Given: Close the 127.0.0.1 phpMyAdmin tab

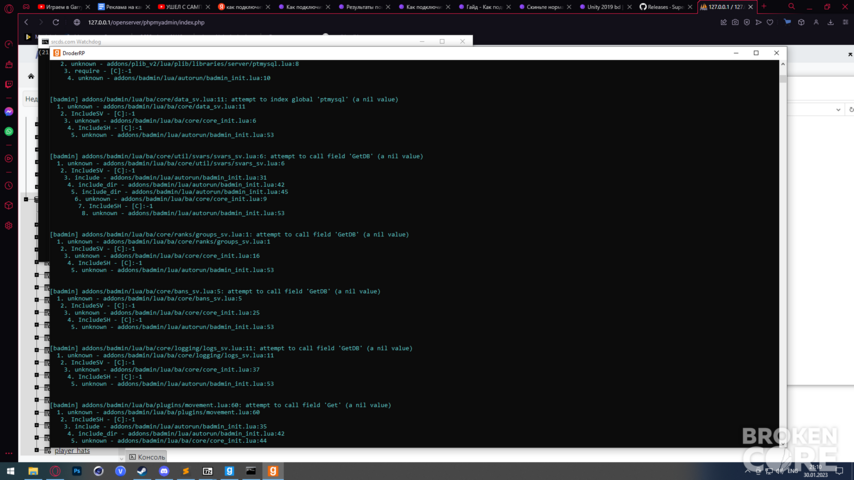Looking at the screenshot, I should [x=751, y=7].
